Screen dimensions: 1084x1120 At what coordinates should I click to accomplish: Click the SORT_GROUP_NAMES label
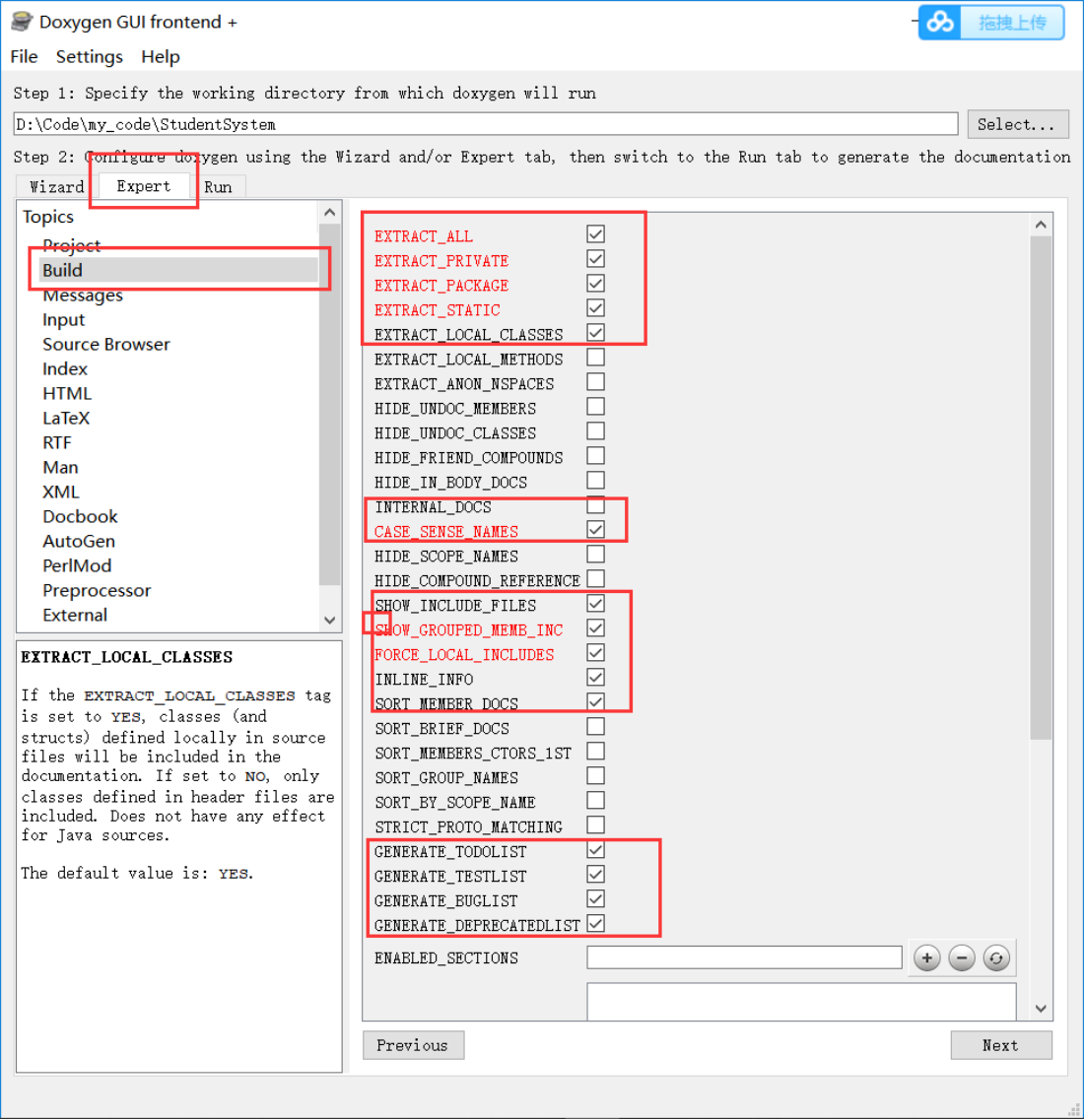(x=445, y=778)
